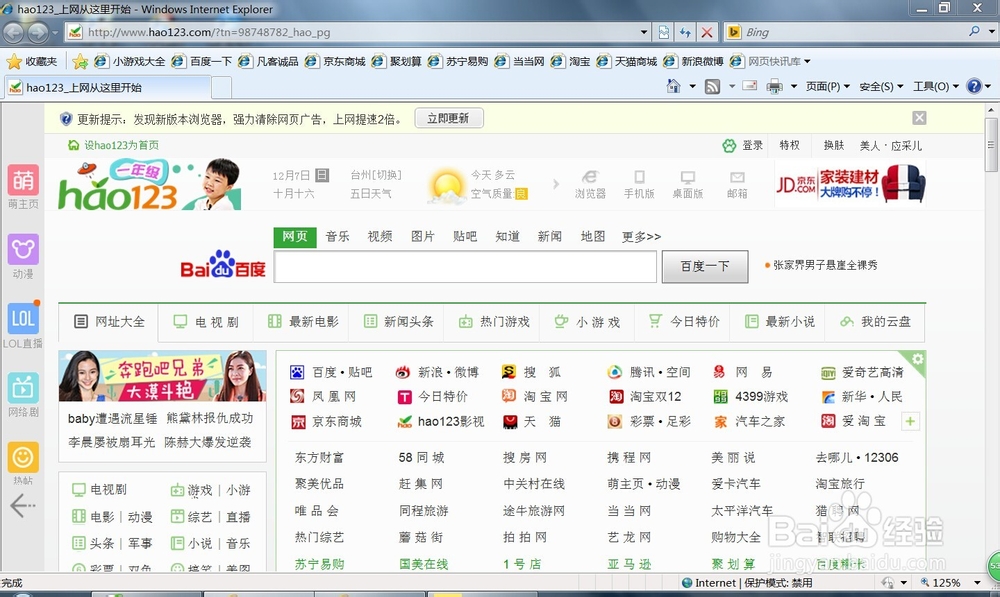The image size is (1000, 597).
Task: Click the Print icon in command bar
Action: 774,86
